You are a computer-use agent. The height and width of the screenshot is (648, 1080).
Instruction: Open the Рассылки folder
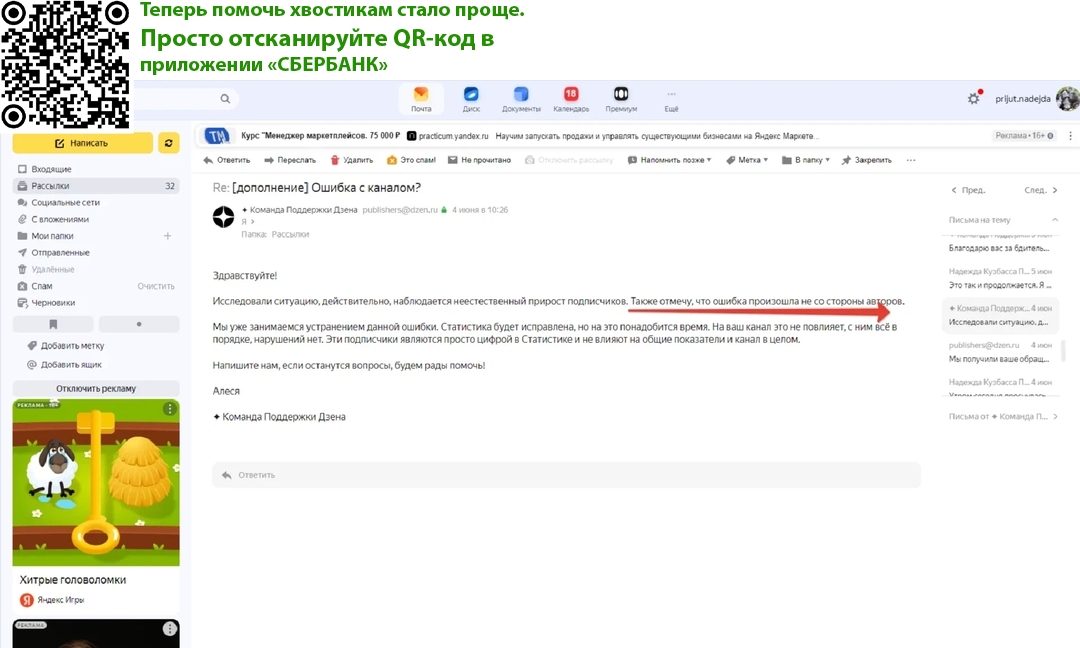click(x=96, y=186)
